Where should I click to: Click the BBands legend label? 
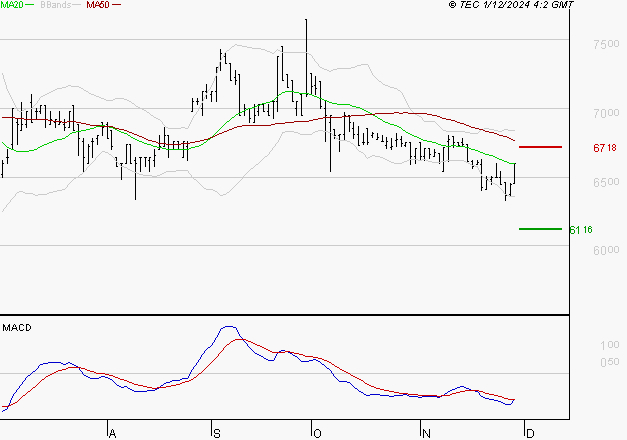coord(56,5)
